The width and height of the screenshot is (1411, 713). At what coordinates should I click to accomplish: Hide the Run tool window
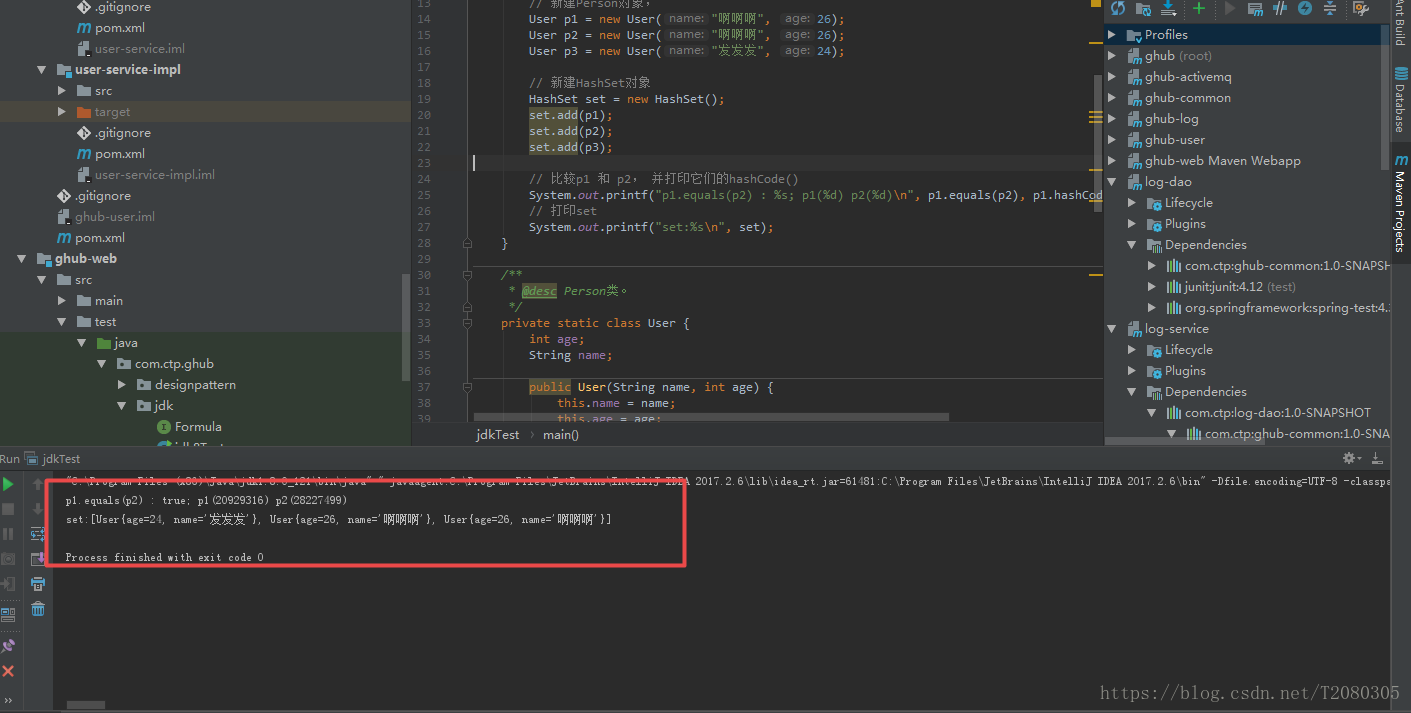(1378, 458)
